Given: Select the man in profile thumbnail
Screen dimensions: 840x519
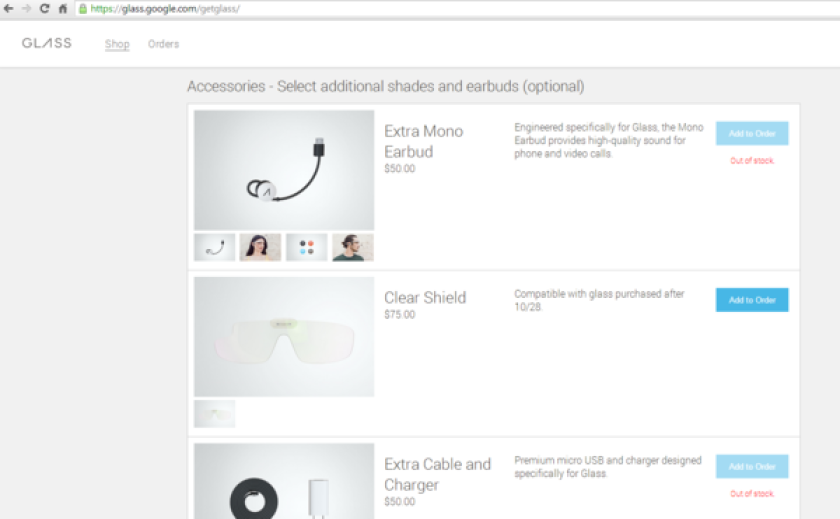Looking at the screenshot, I should click(353, 247).
